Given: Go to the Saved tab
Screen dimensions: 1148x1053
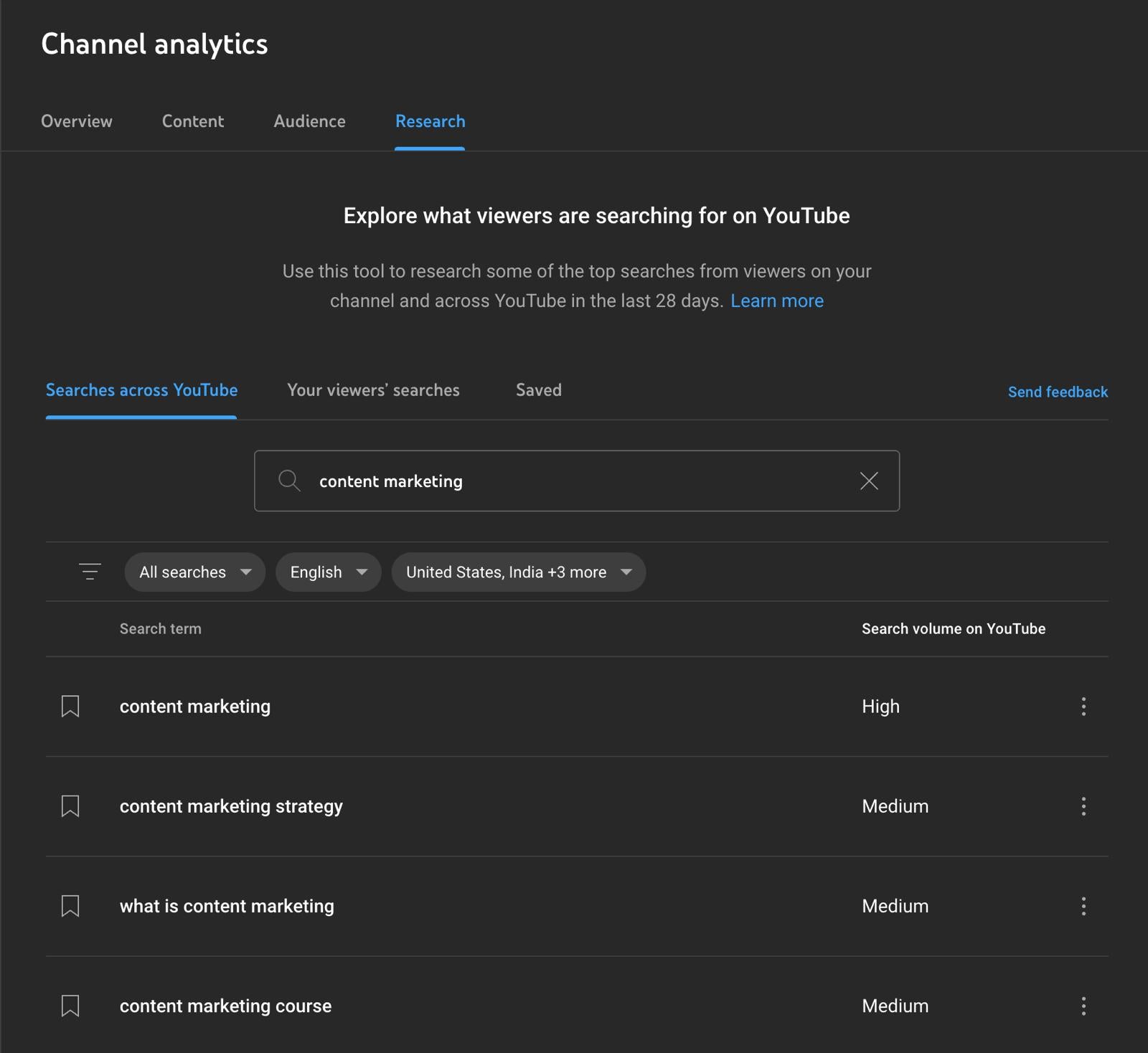Looking at the screenshot, I should [x=538, y=390].
